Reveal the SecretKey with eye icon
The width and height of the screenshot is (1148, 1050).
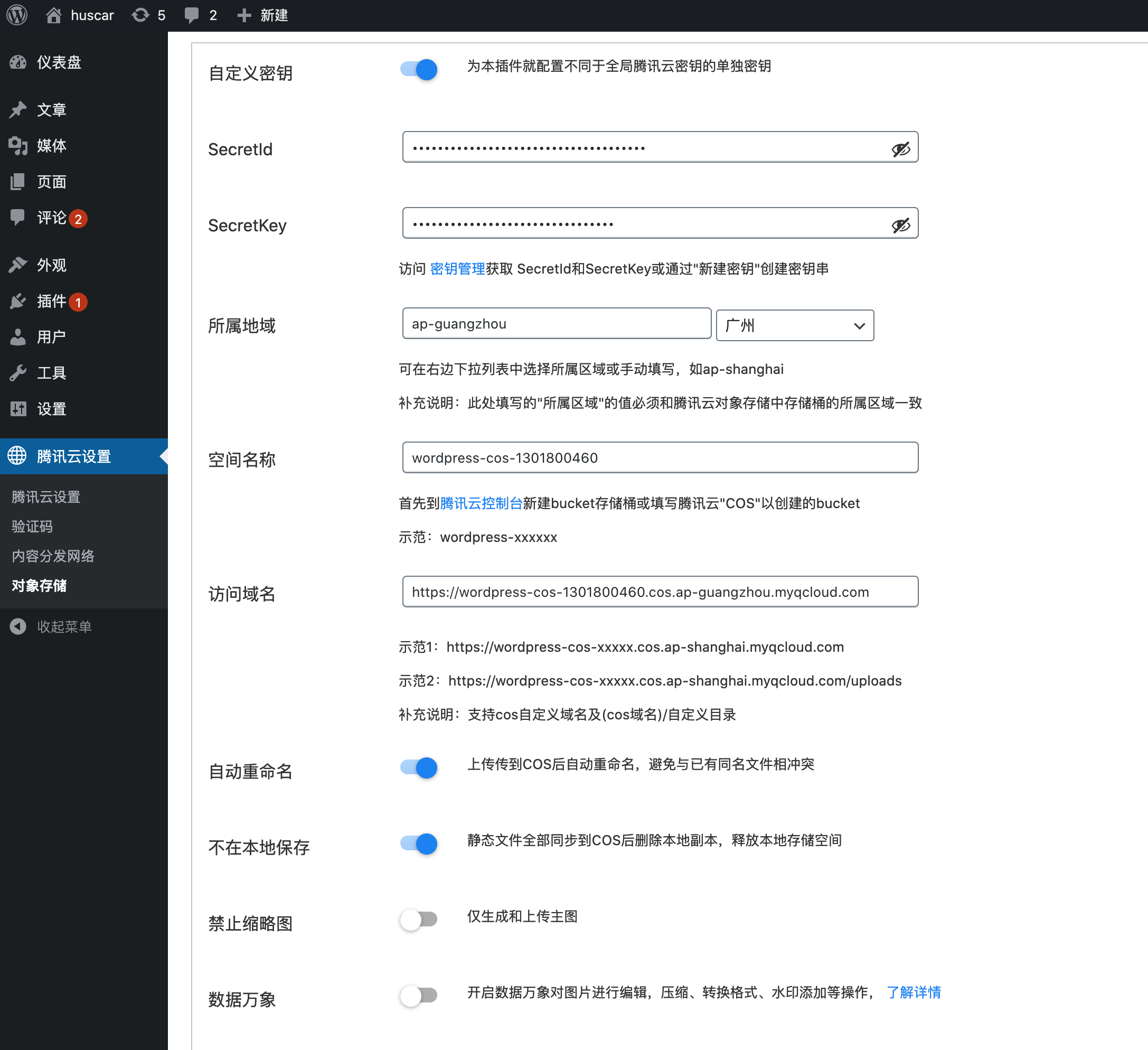point(900,225)
